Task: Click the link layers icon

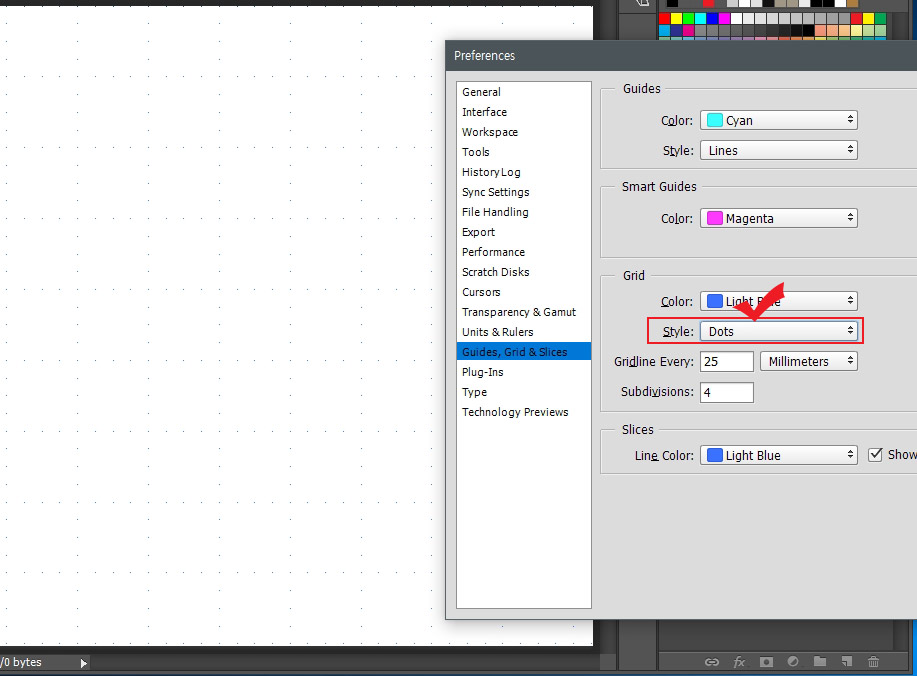Action: (712, 662)
